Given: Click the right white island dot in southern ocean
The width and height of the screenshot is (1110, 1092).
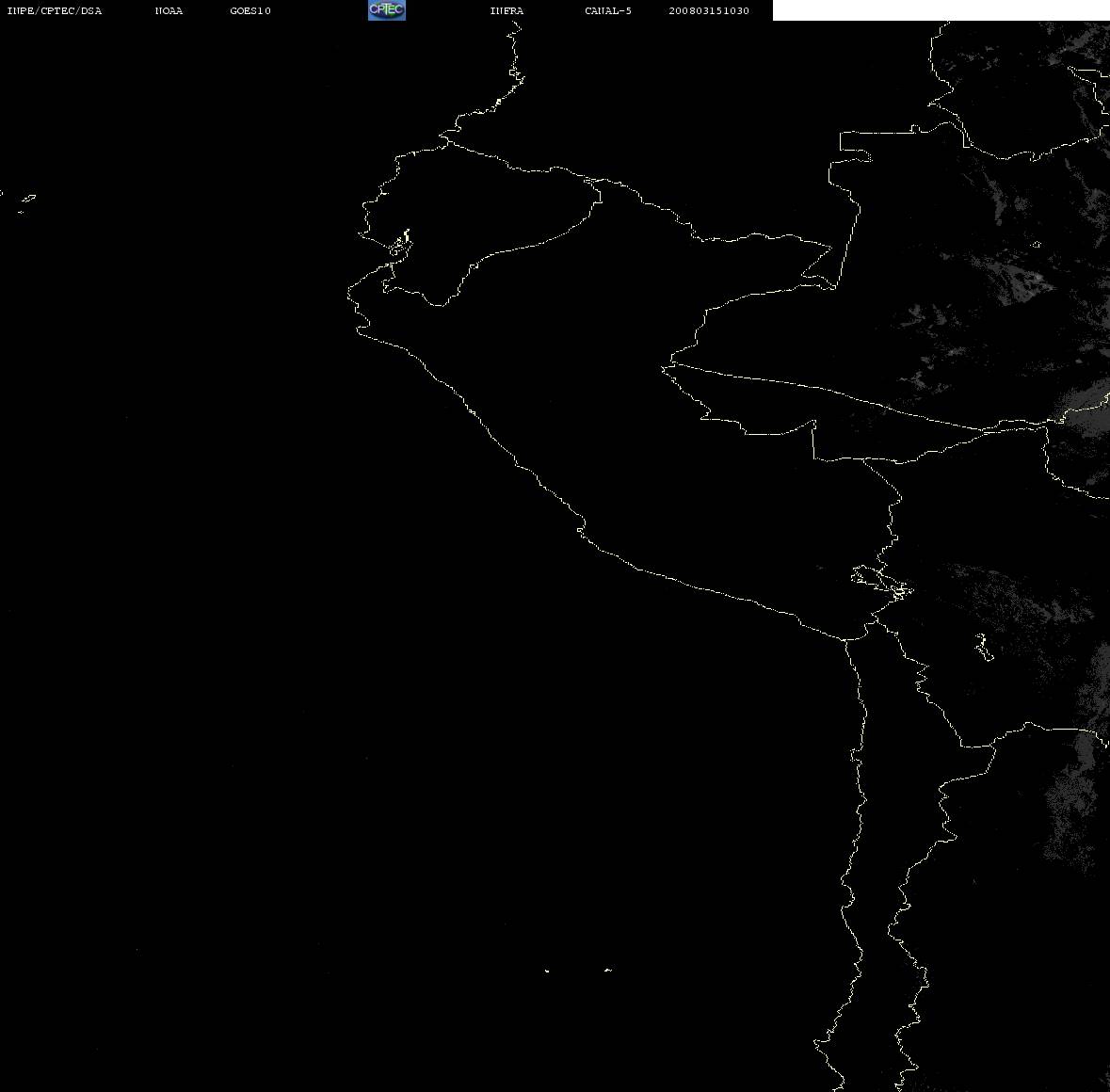Looking at the screenshot, I should [x=608, y=970].
